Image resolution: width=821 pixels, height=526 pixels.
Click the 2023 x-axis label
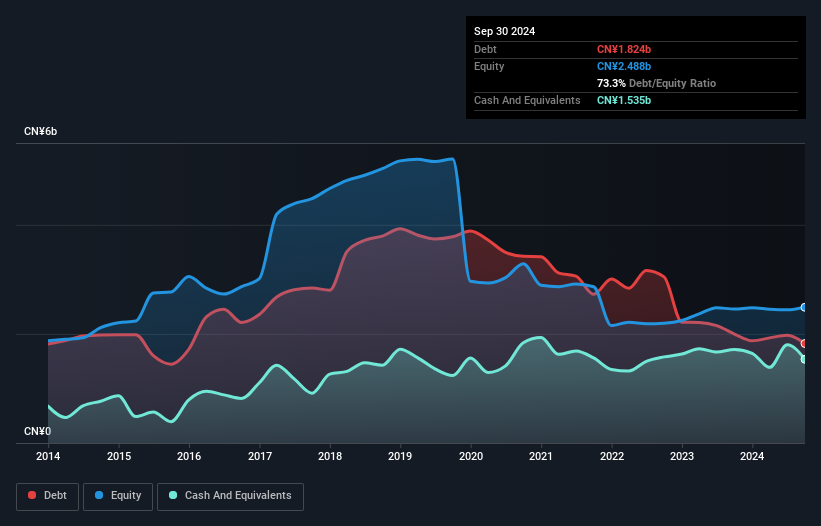pos(682,456)
